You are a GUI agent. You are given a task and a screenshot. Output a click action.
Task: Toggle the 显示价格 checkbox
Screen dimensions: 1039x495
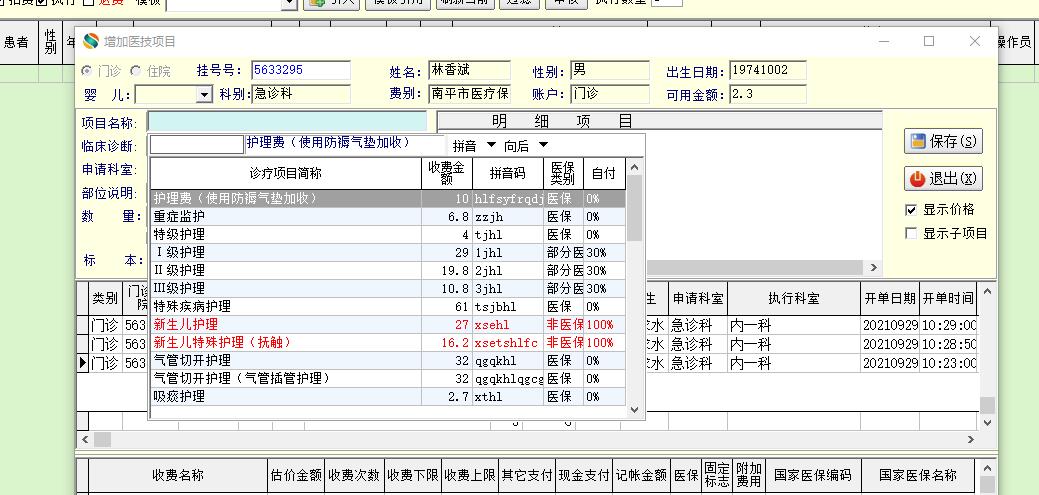(911, 210)
